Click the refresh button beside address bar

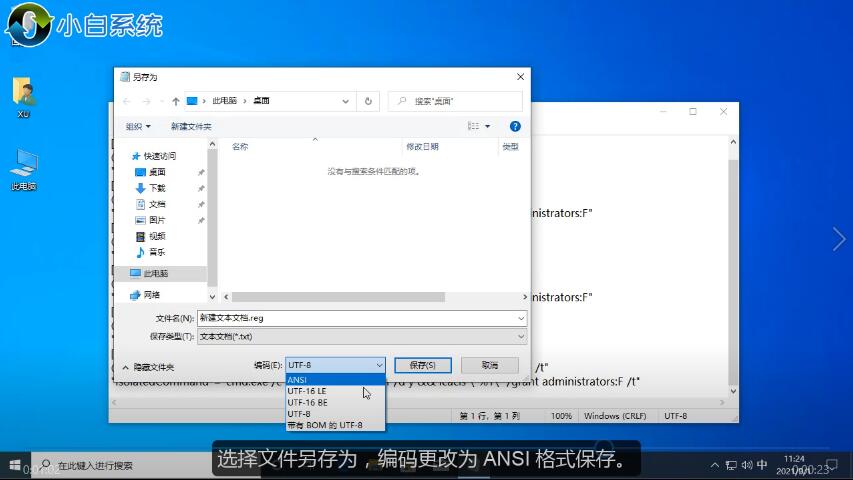tap(368, 101)
